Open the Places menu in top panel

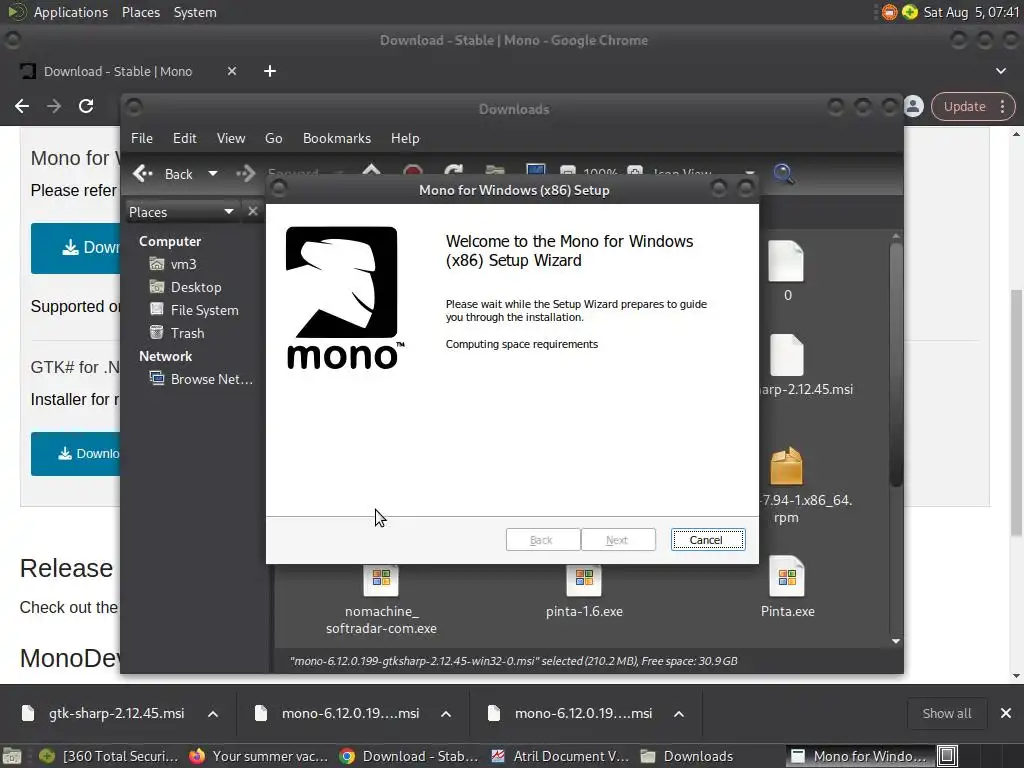tap(140, 12)
